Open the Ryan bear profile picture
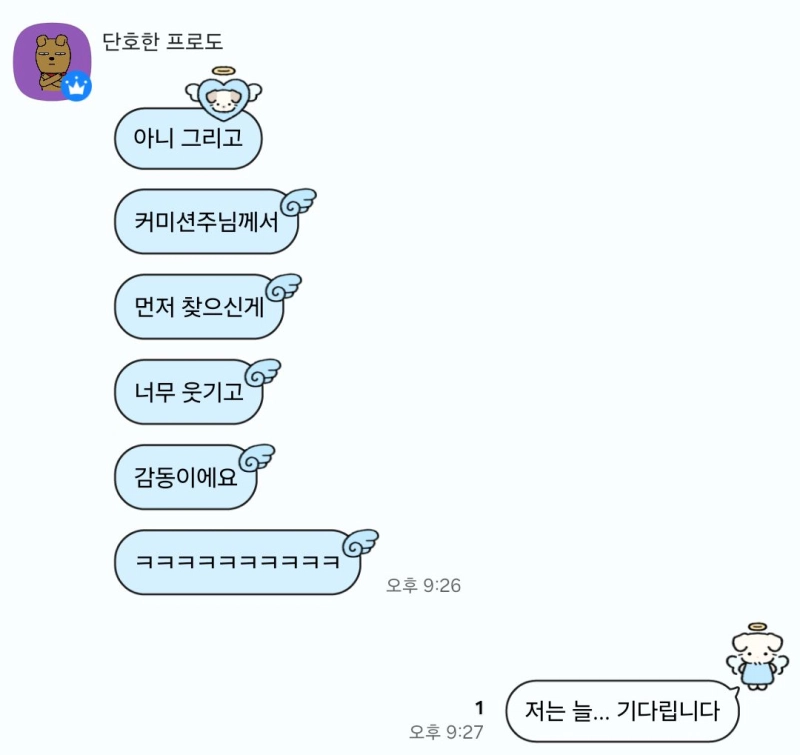Screen dimensions: 800x755 click(52, 62)
